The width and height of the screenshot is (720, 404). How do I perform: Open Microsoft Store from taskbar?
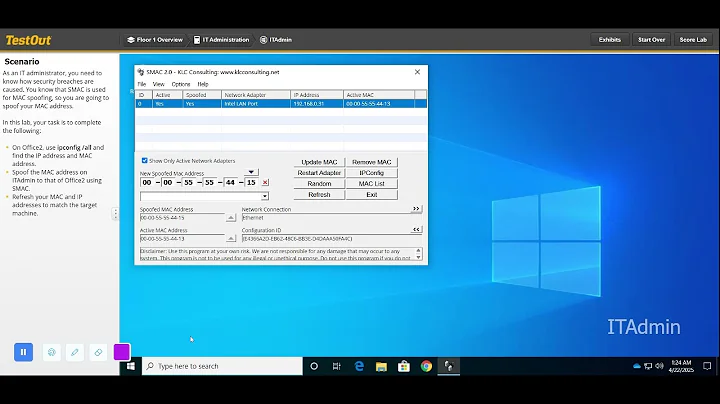pyautogui.click(x=404, y=366)
